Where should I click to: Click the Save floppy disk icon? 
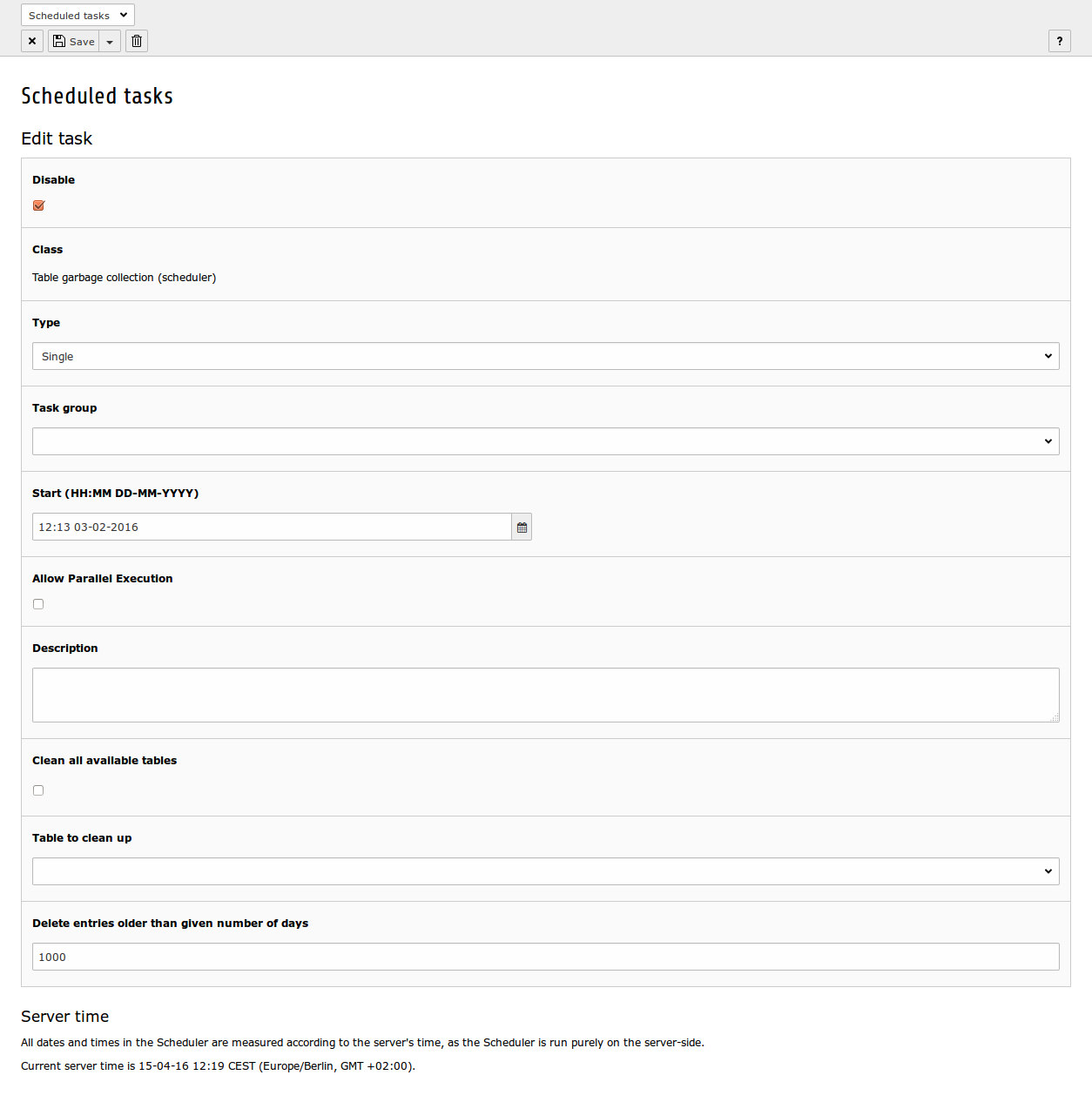point(59,41)
